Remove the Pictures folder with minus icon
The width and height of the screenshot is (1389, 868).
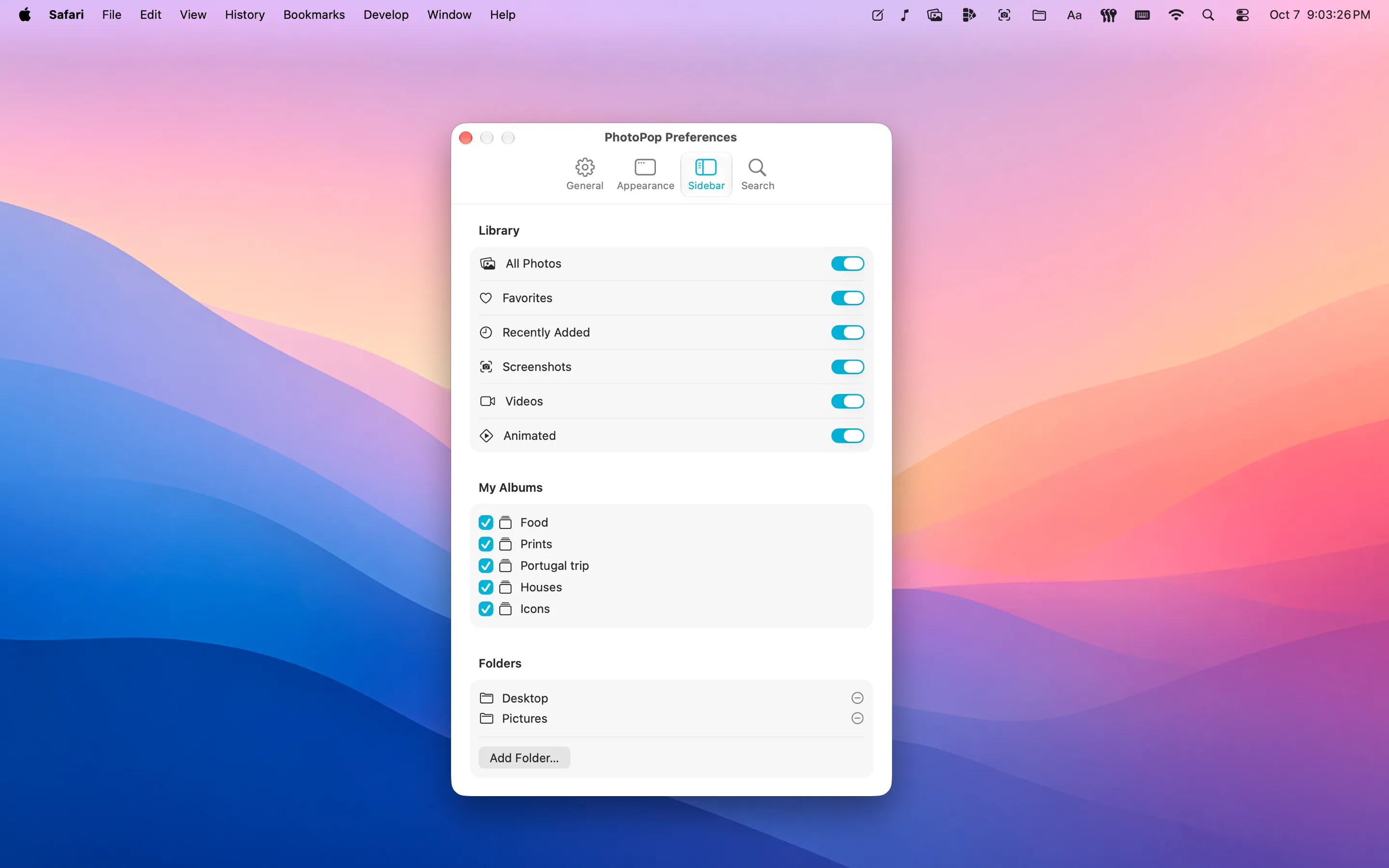[857, 718]
